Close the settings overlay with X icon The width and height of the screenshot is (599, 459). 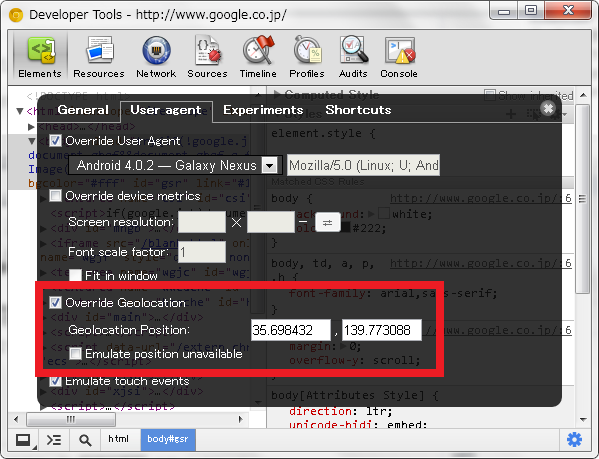point(548,109)
